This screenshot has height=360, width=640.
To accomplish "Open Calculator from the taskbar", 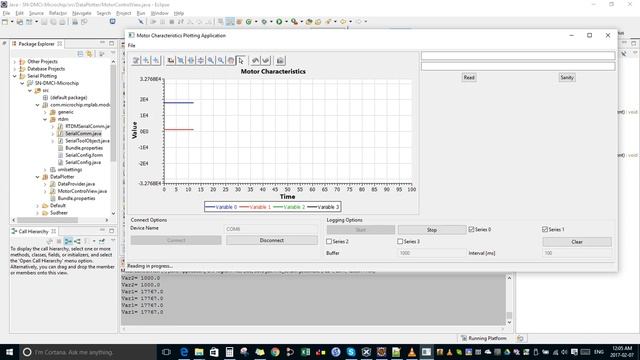I will click(x=229, y=352).
